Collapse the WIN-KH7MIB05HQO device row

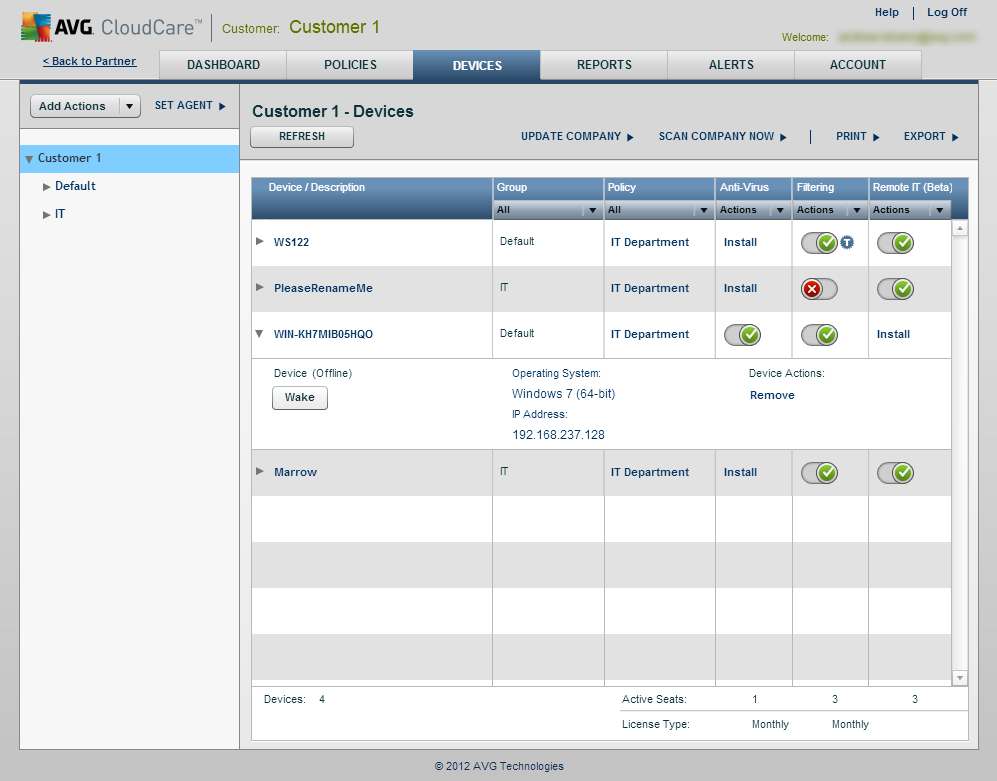coord(259,333)
